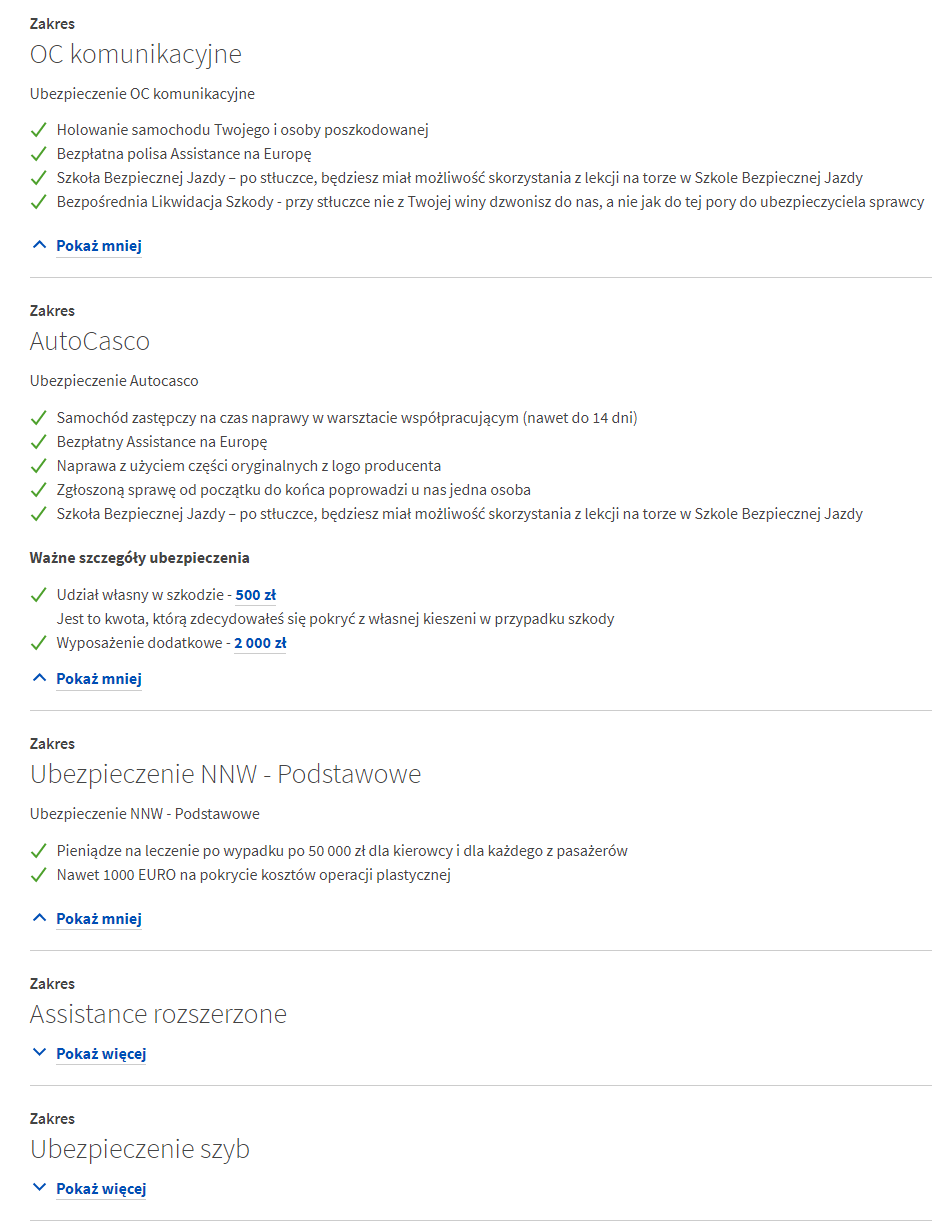Click the Ubezpieczenie szyb heading

[140, 1150]
